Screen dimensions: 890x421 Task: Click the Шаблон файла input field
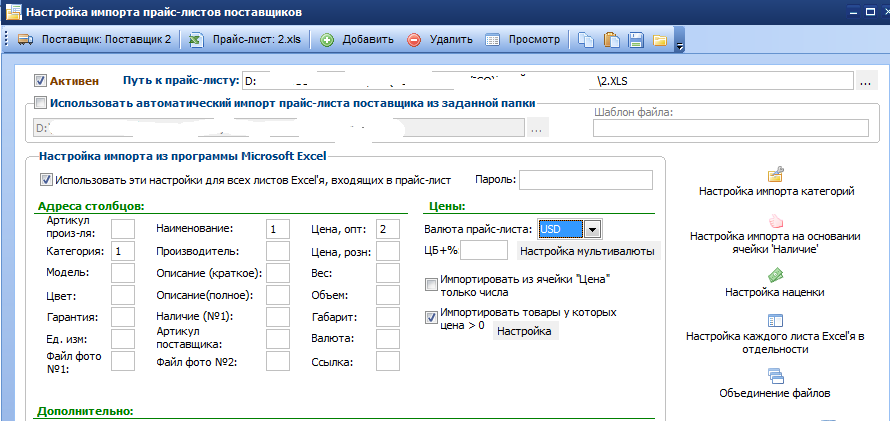[731, 128]
